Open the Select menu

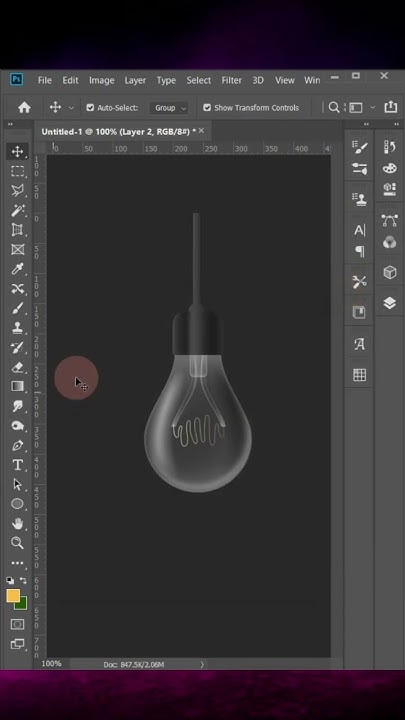[x=198, y=80]
